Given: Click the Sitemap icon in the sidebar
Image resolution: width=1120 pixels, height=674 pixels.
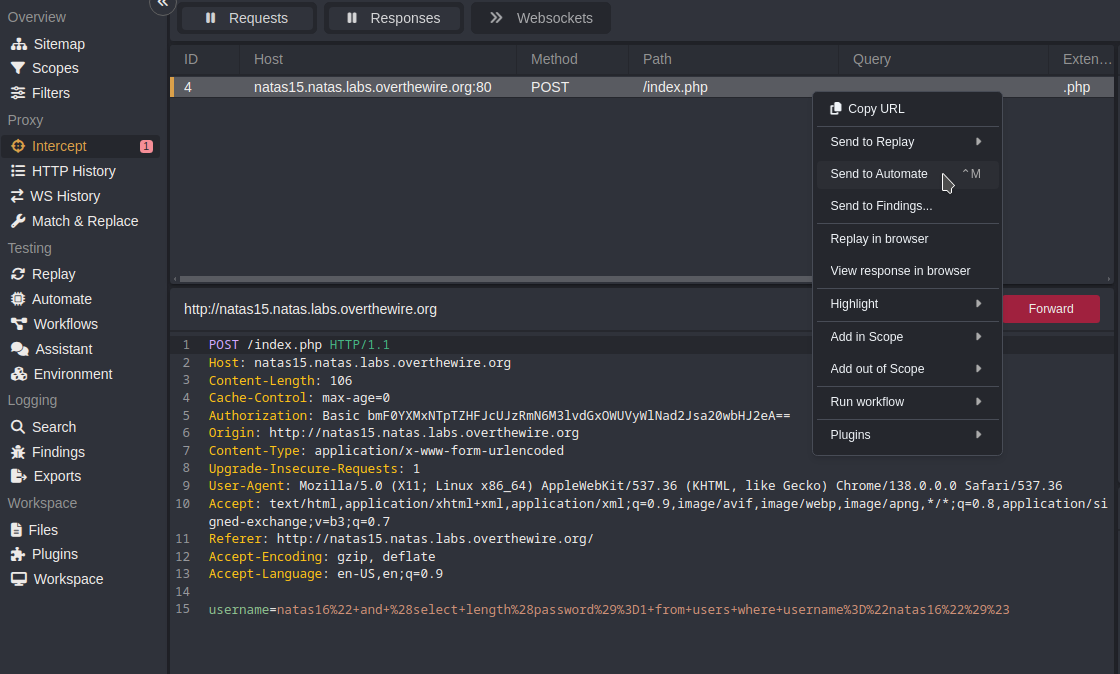Looking at the screenshot, I should (x=18, y=44).
